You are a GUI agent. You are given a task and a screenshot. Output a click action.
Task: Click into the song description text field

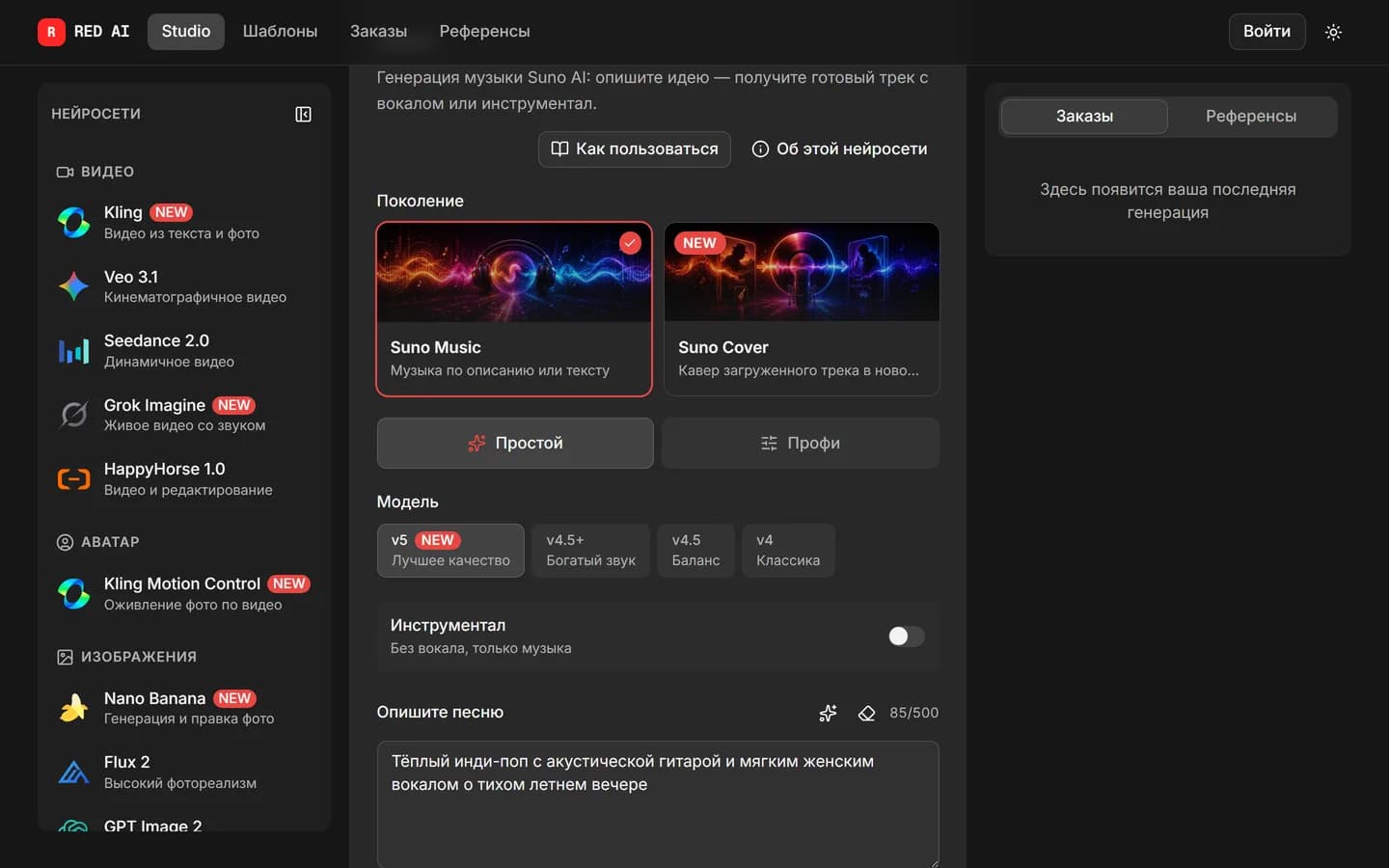point(658,804)
